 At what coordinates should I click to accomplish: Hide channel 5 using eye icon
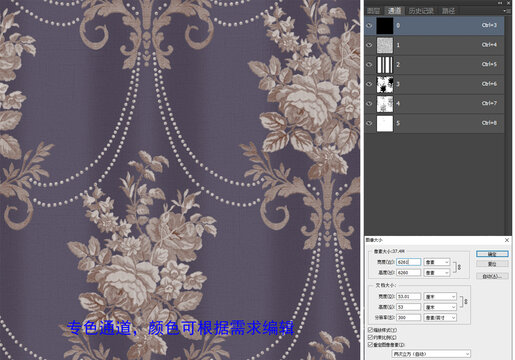[x=369, y=123]
